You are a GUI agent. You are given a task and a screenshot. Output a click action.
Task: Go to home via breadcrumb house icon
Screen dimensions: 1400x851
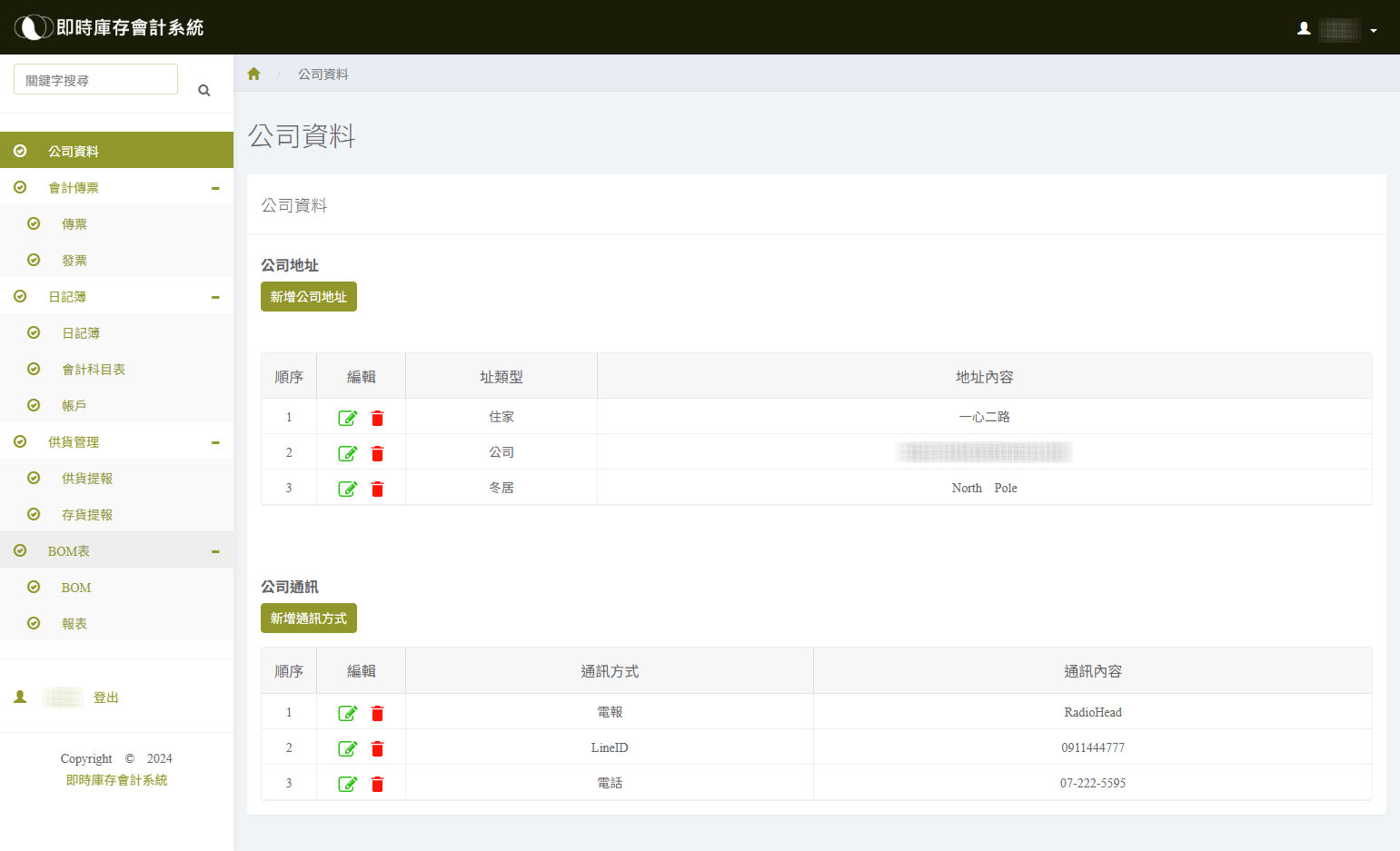pyautogui.click(x=253, y=74)
